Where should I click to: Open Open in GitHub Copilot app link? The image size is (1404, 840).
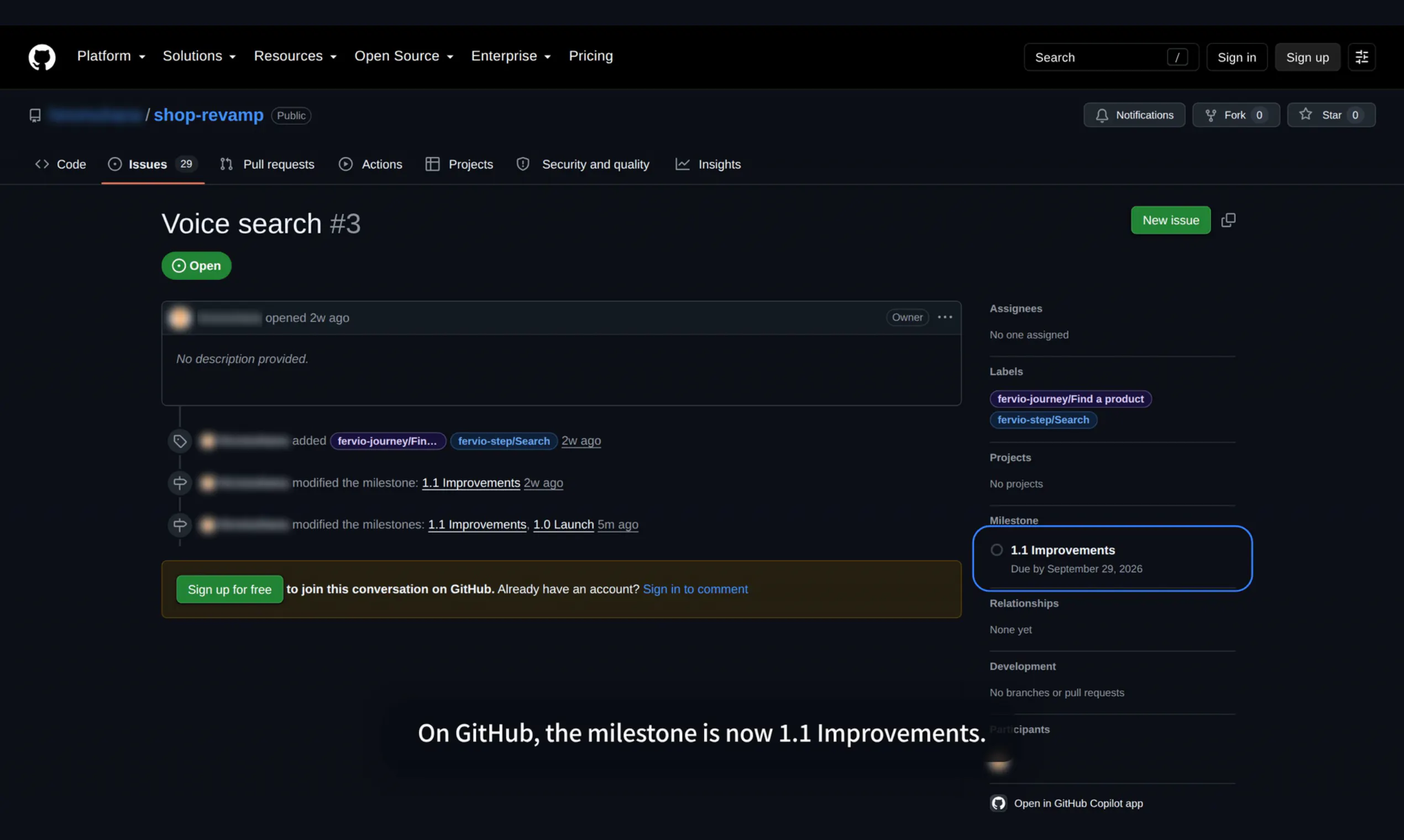tap(1078, 803)
